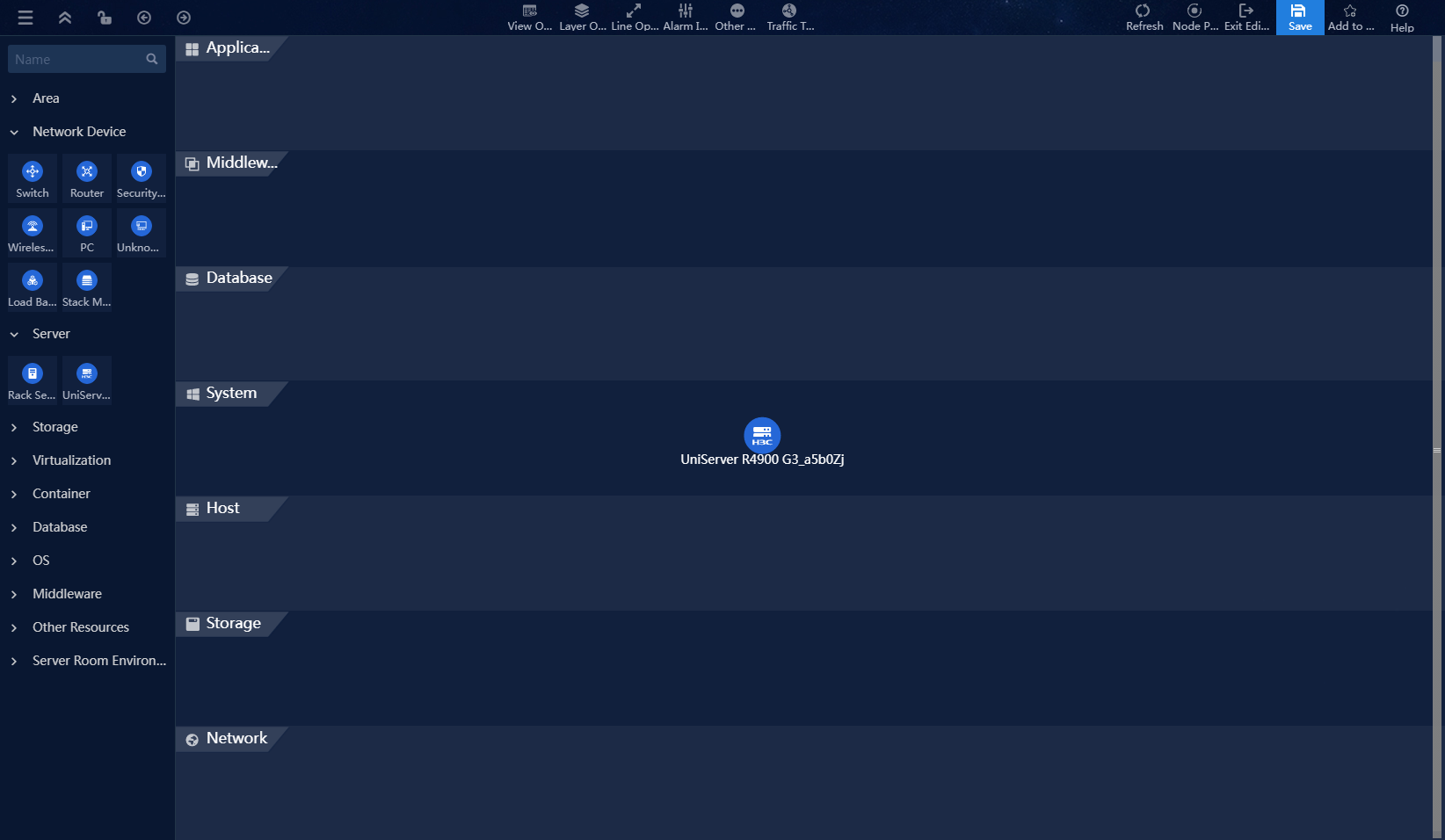Select the Load Balancer device icon
Screen dimensions: 1445x840
(x=33, y=287)
